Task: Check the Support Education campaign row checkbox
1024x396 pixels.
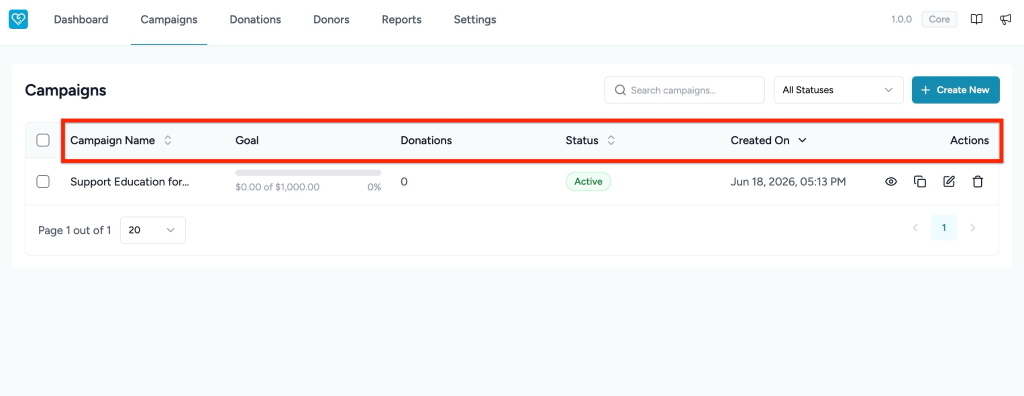Action: [x=43, y=182]
